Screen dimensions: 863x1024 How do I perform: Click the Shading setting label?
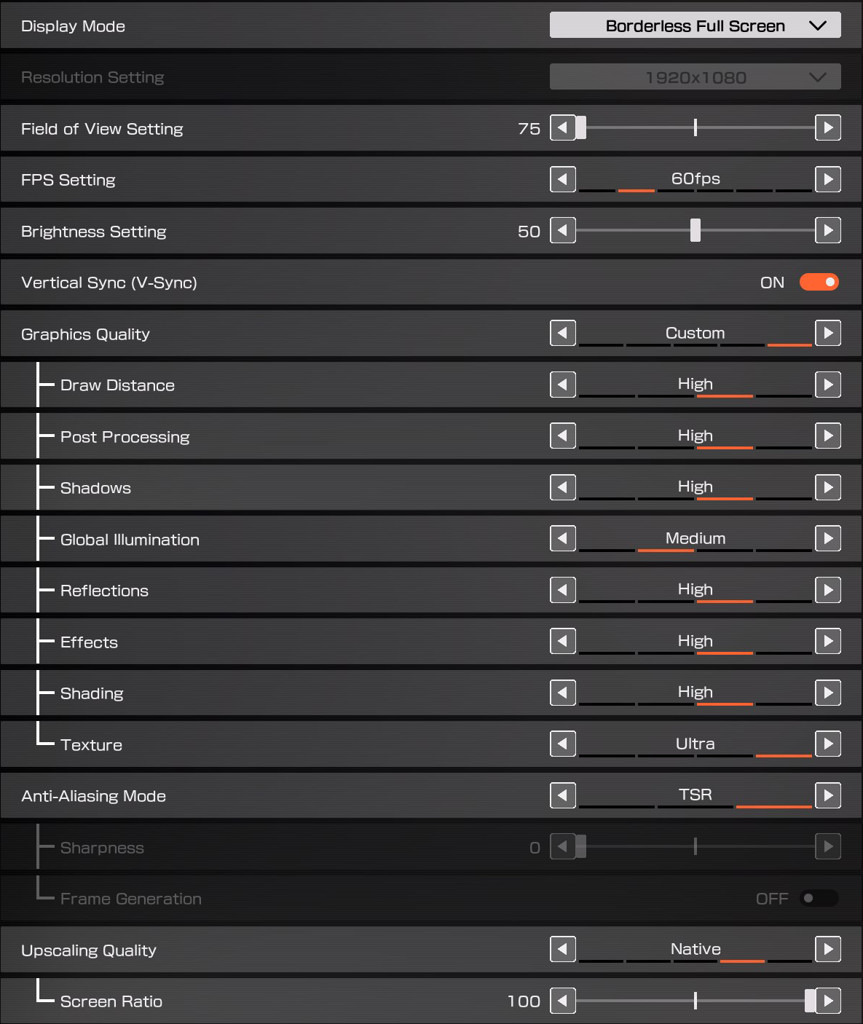click(92, 694)
